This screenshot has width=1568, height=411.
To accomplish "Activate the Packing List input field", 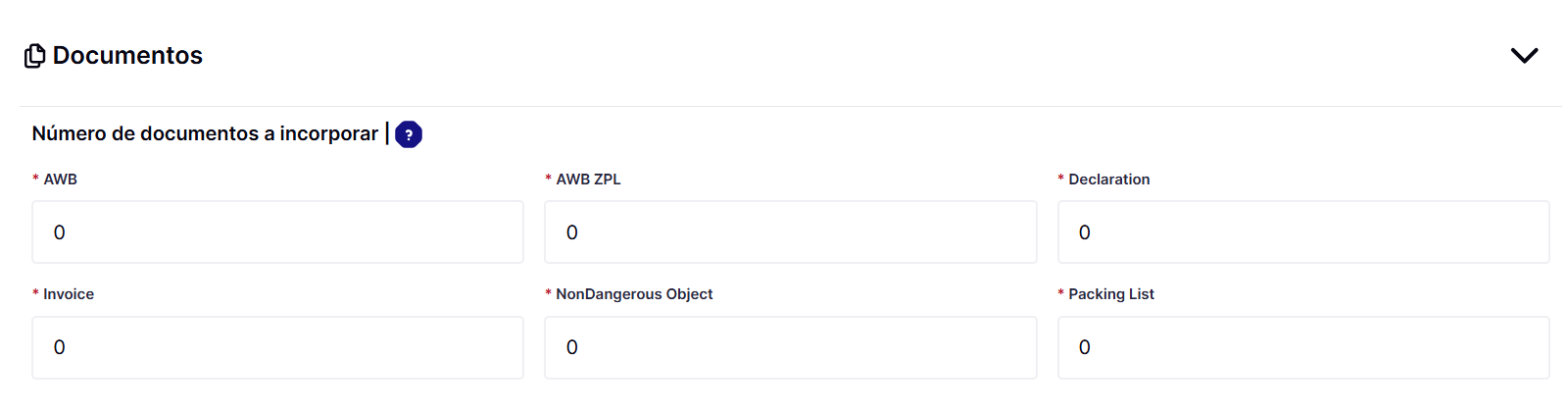I will [1303, 347].
